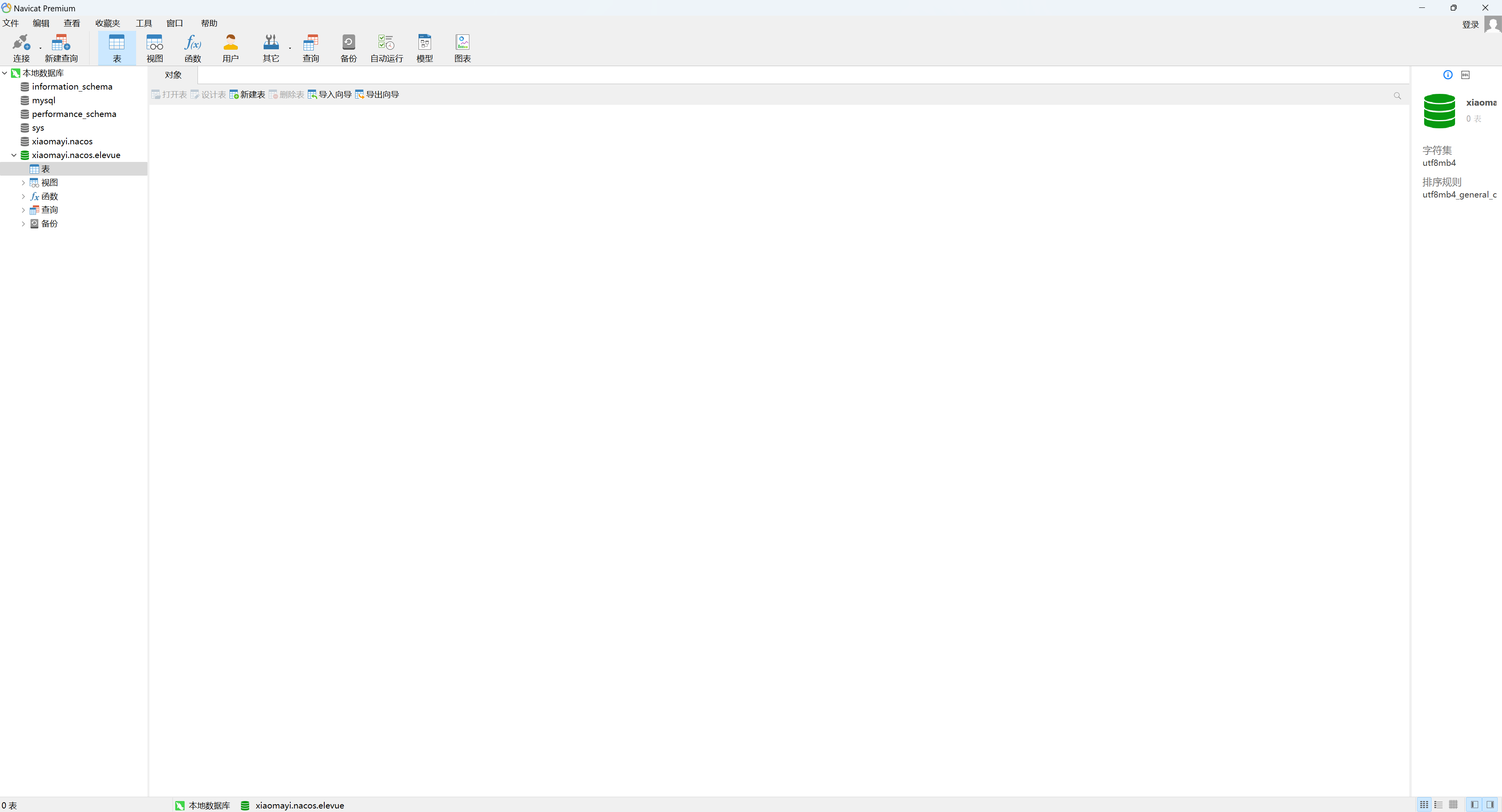Switch to detail grid view in status bar
This screenshot has width=1502, height=812.
point(1453,805)
